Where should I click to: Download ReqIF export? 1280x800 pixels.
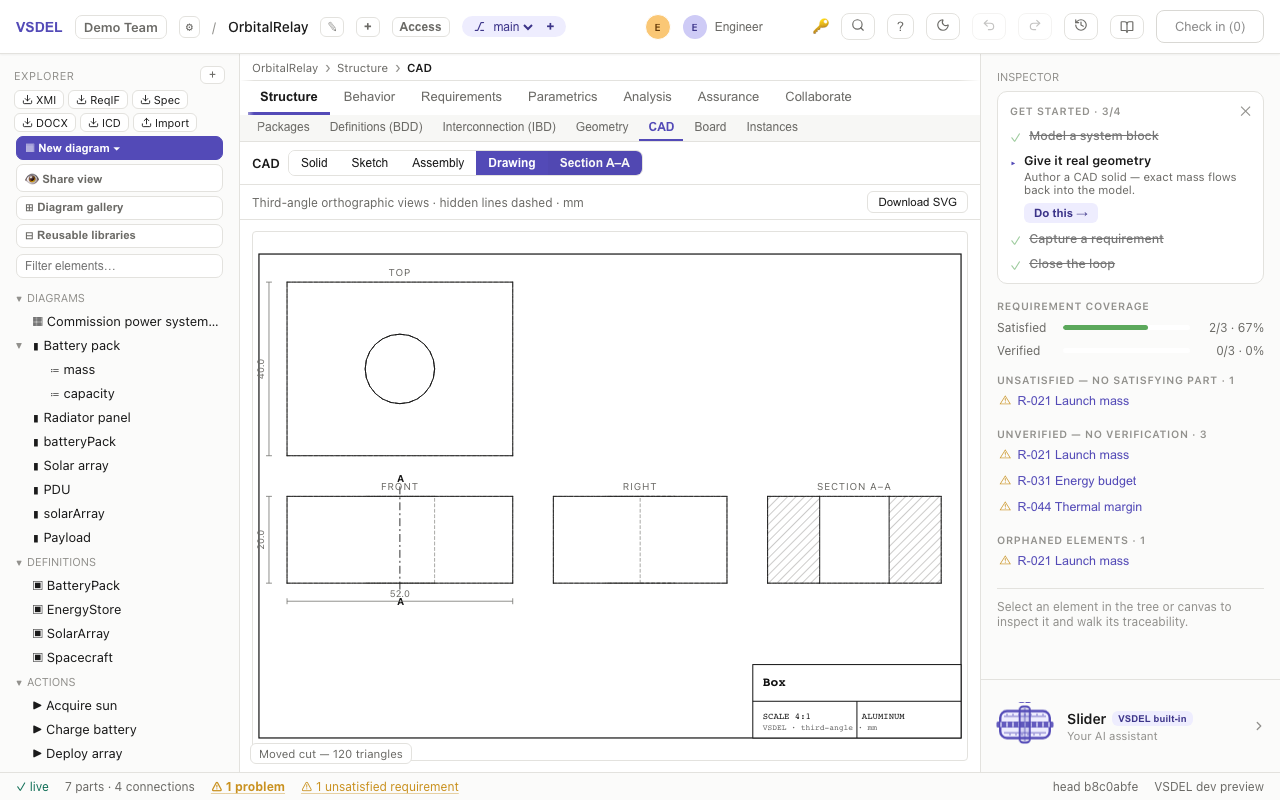click(x=98, y=100)
